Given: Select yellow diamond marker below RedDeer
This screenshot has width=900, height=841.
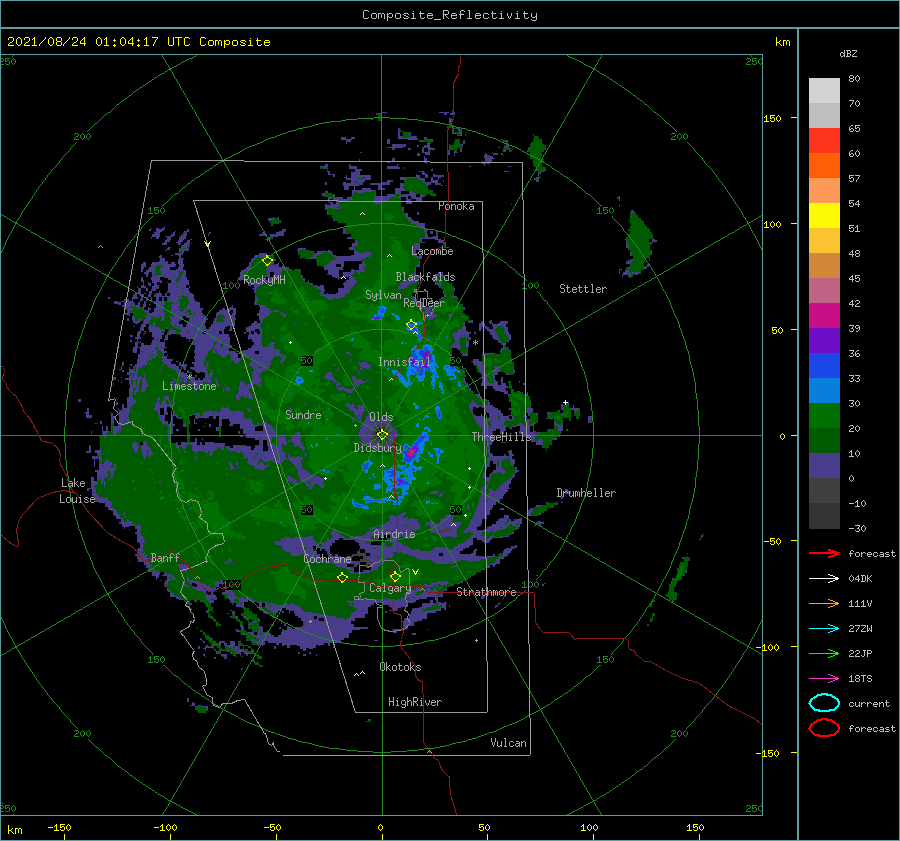Looking at the screenshot, I should 411,325.
